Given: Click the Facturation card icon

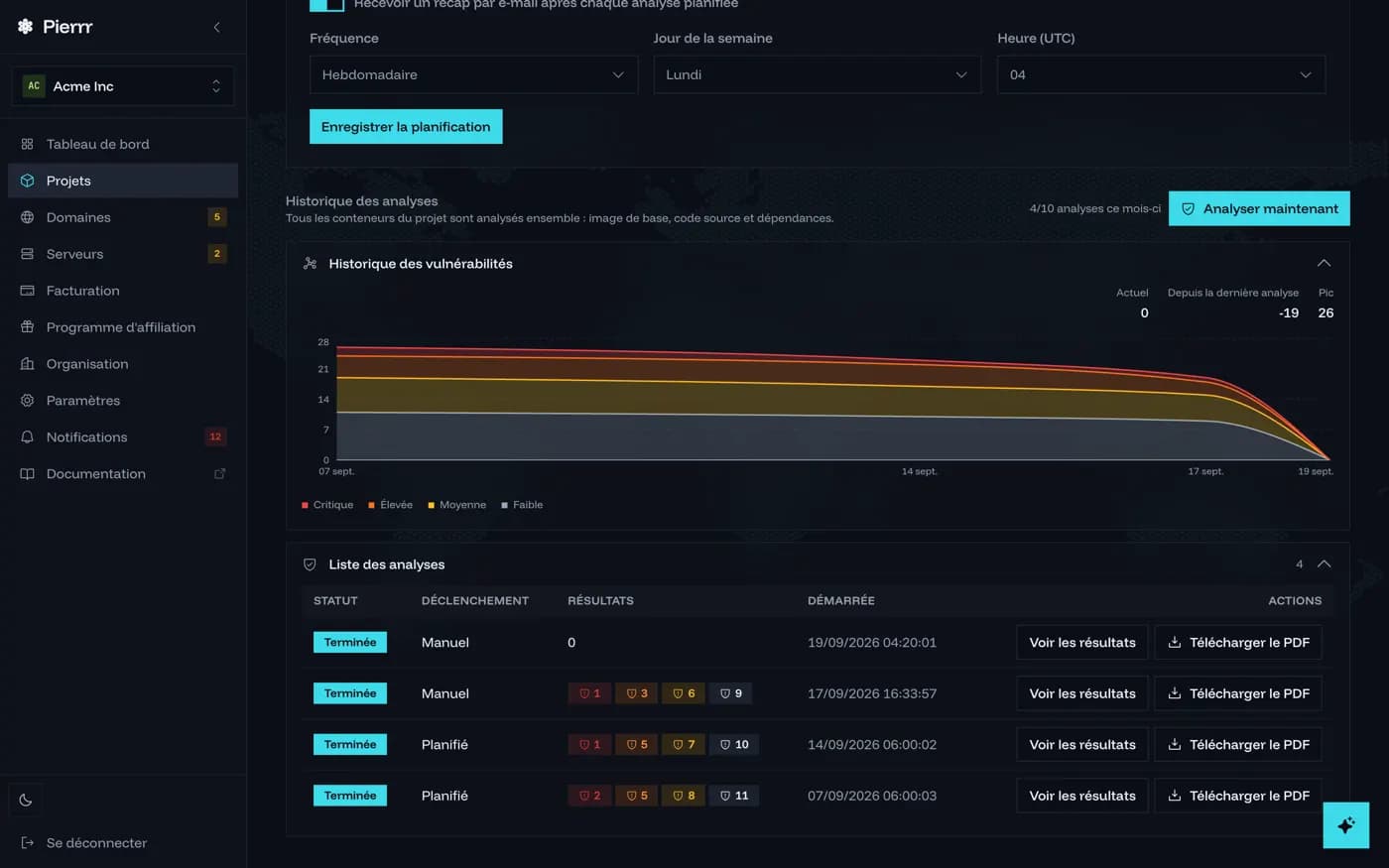Looking at the screenshot, I should (x=27, y=291).
